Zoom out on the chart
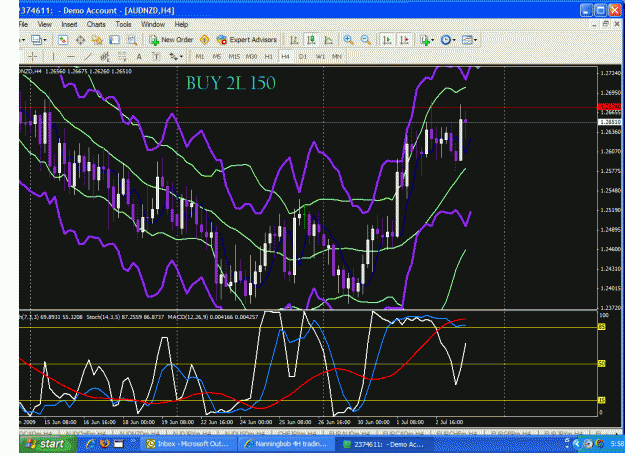 [366, 40]
